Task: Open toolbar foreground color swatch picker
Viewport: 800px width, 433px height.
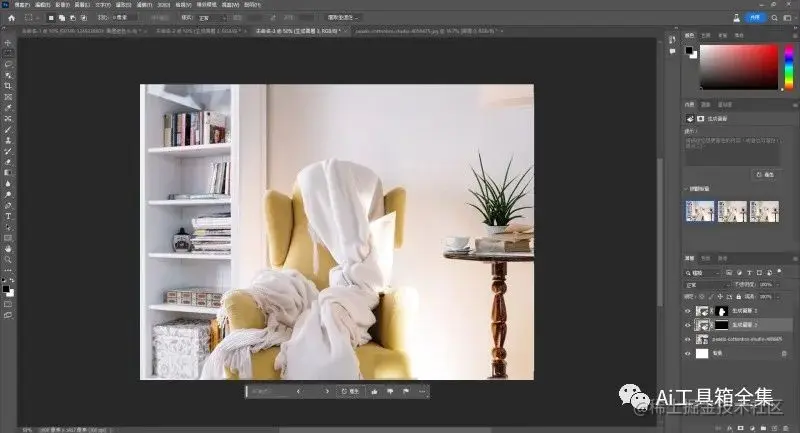Action: click(6, 289)
